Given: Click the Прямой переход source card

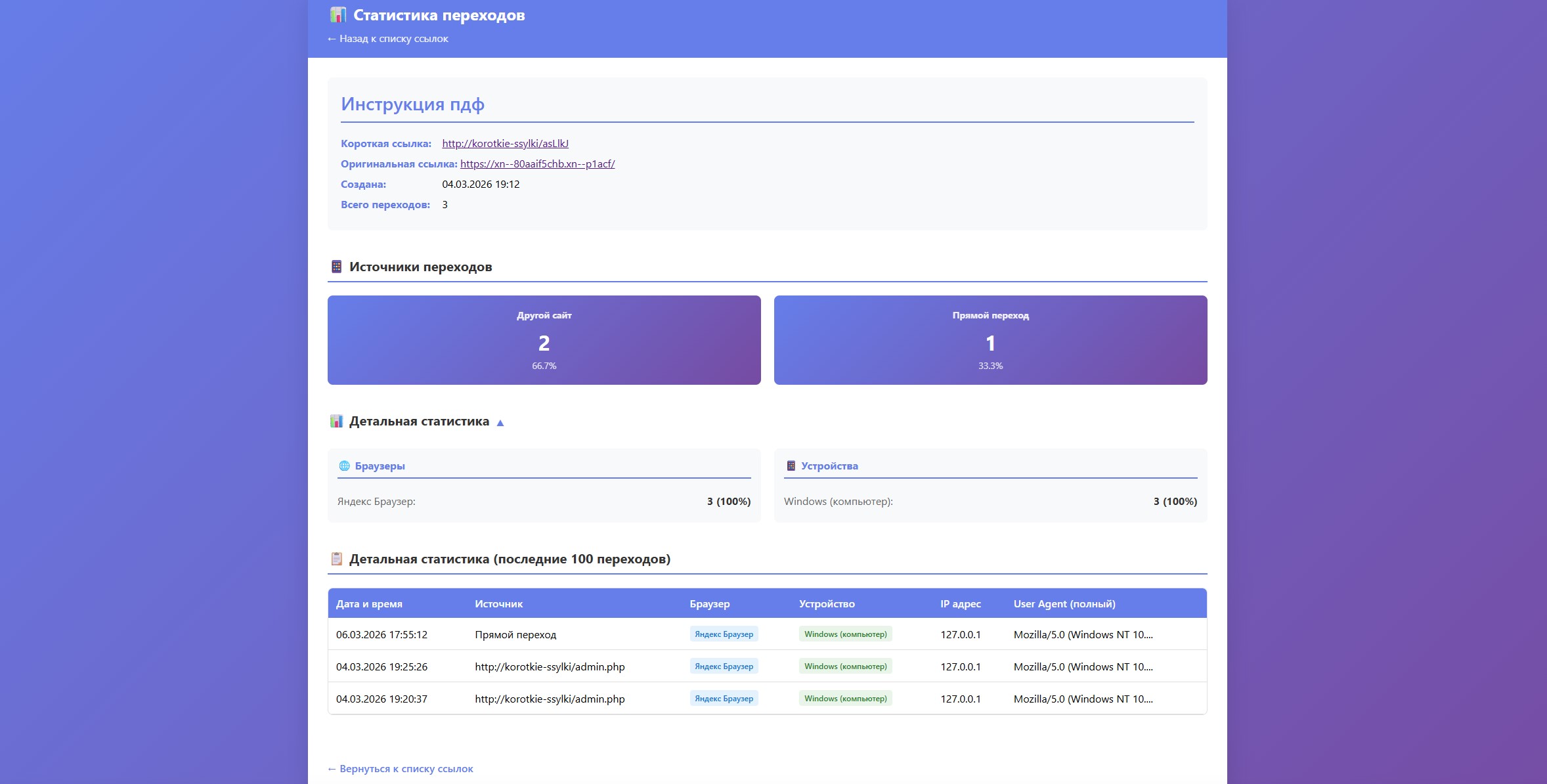Looking at the screenshot, I should click(990, 339).
